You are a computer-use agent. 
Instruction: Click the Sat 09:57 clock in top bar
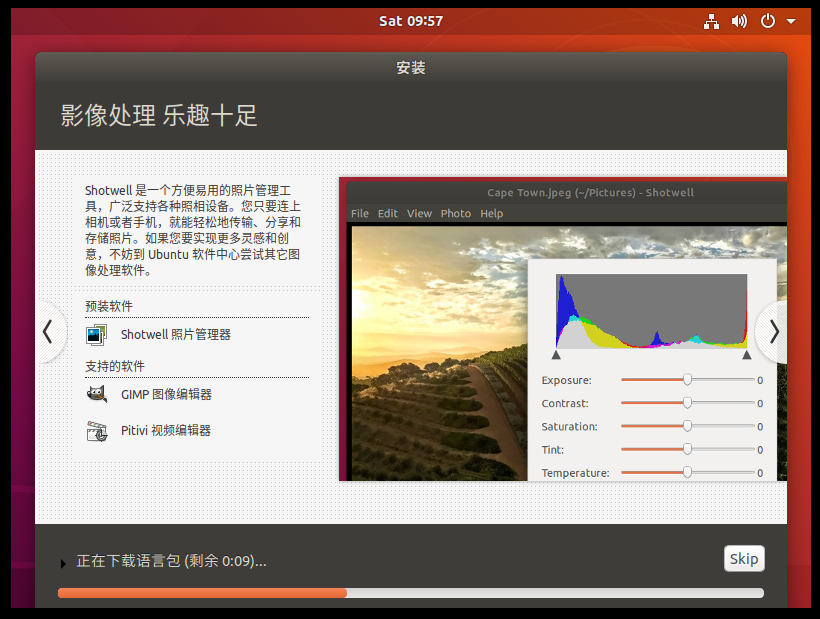click(411, 21)
